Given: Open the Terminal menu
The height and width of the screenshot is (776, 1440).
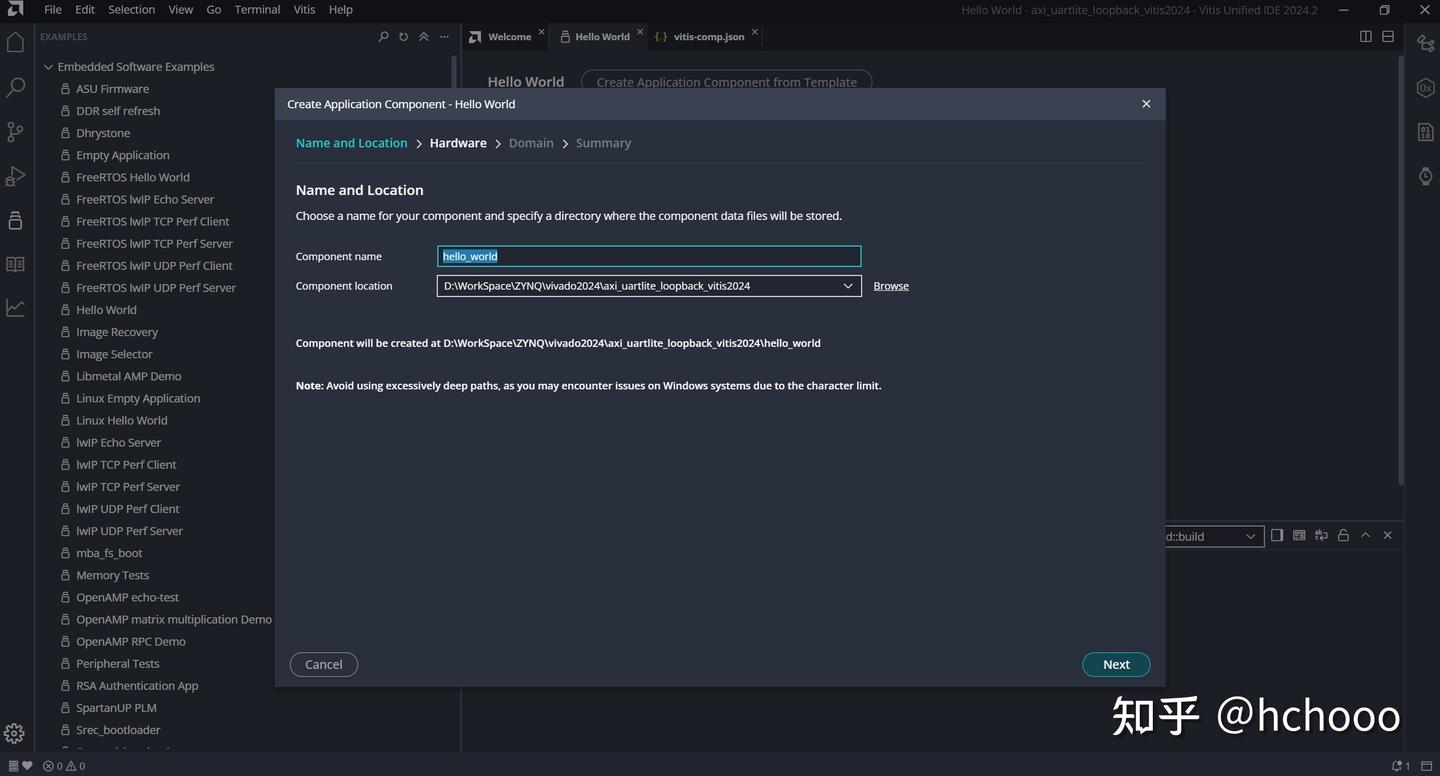Looking at the screenshot, I should click(257, 9).
